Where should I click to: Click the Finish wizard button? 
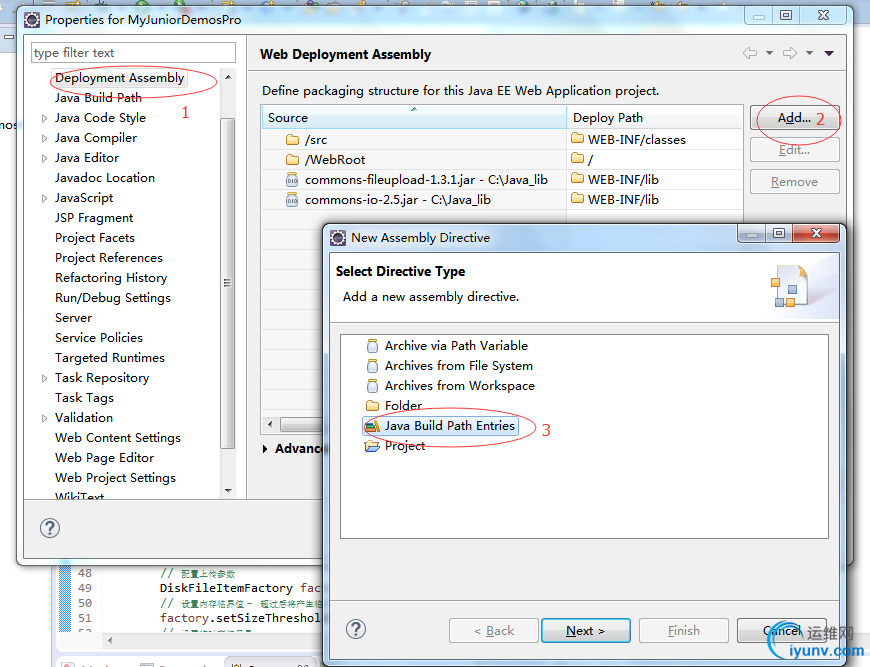click(x=684, y=630)
